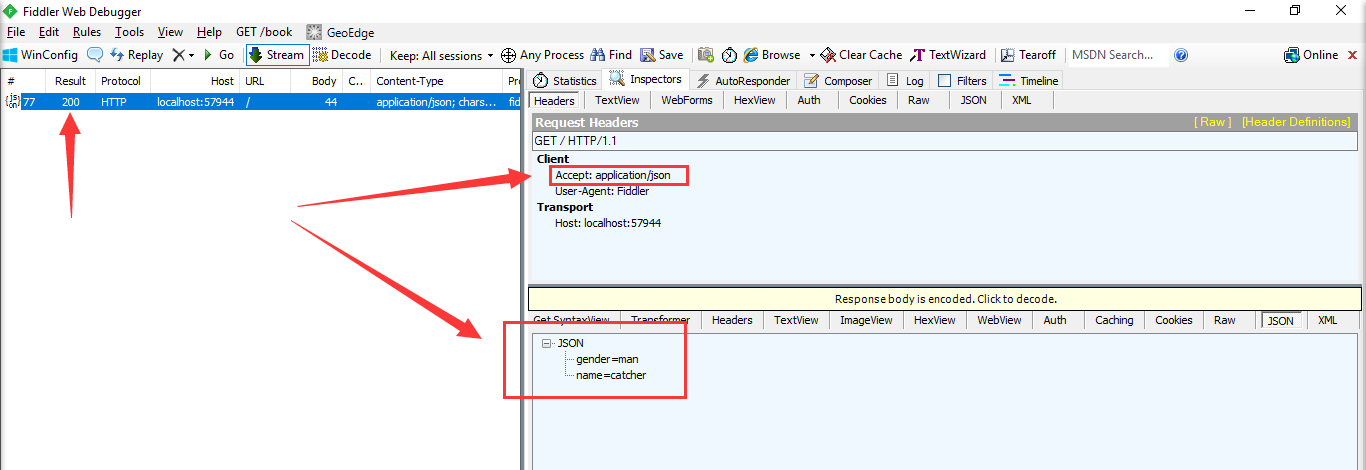
Task: Select response Caching tab
Action: [1114, 320]
